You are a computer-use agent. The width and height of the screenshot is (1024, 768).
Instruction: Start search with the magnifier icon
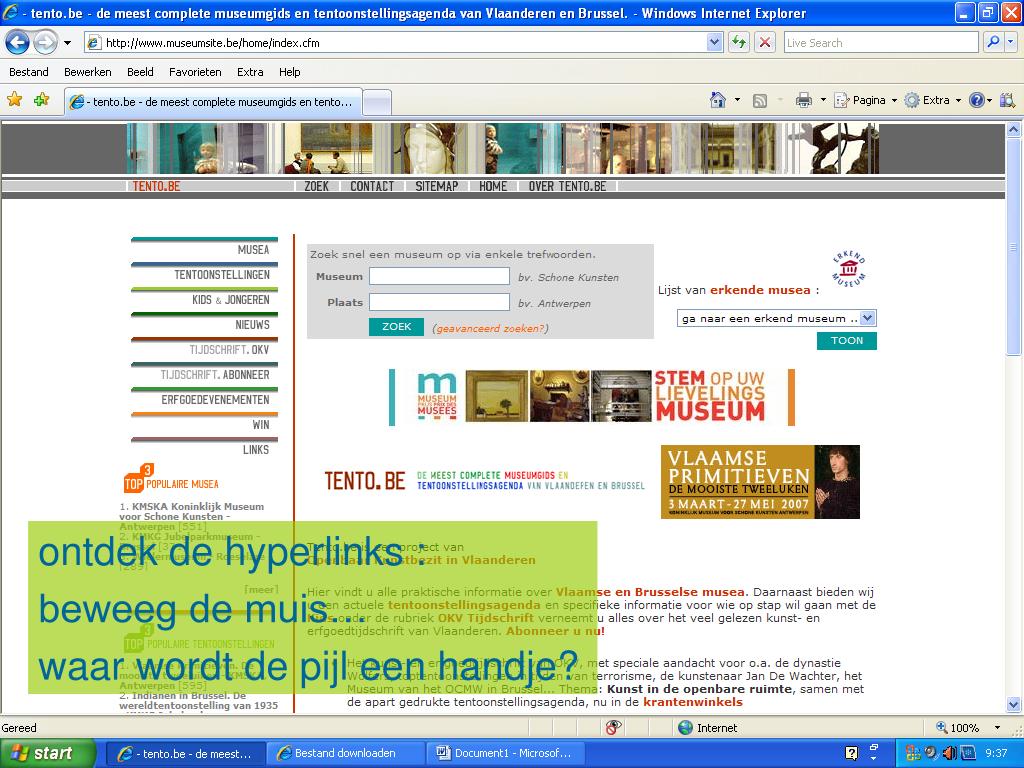point(993,43)
